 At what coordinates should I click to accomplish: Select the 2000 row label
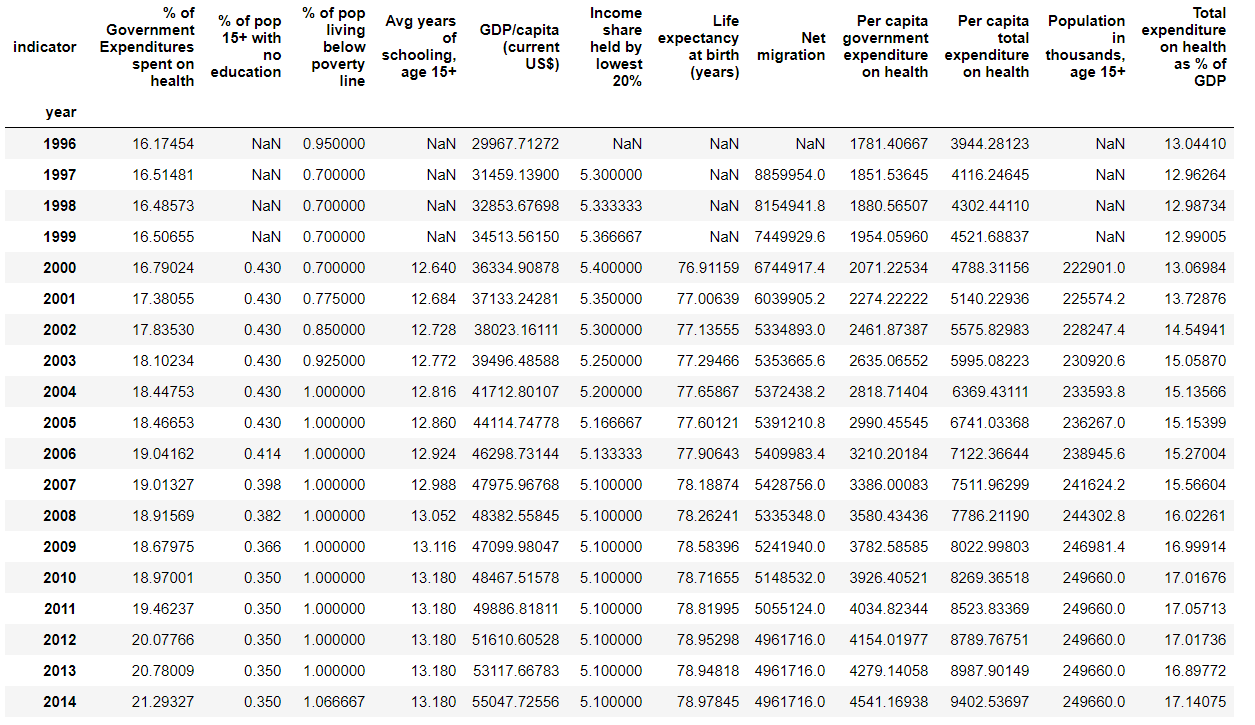coord(60,268)
